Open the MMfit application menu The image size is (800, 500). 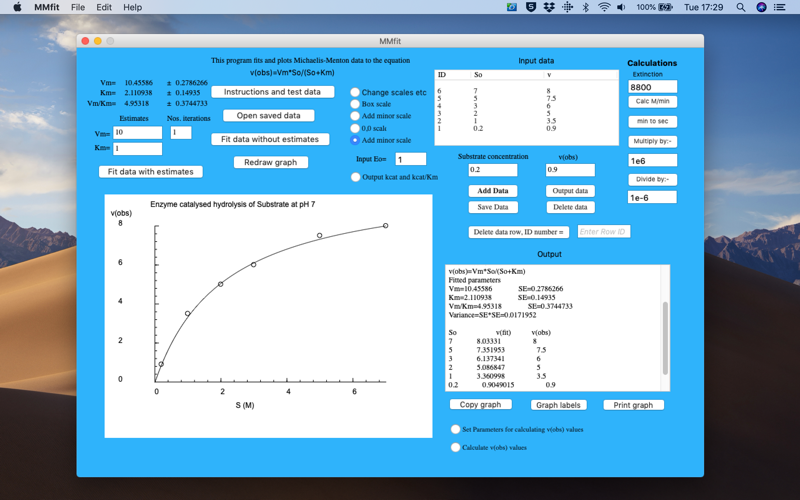47,7
